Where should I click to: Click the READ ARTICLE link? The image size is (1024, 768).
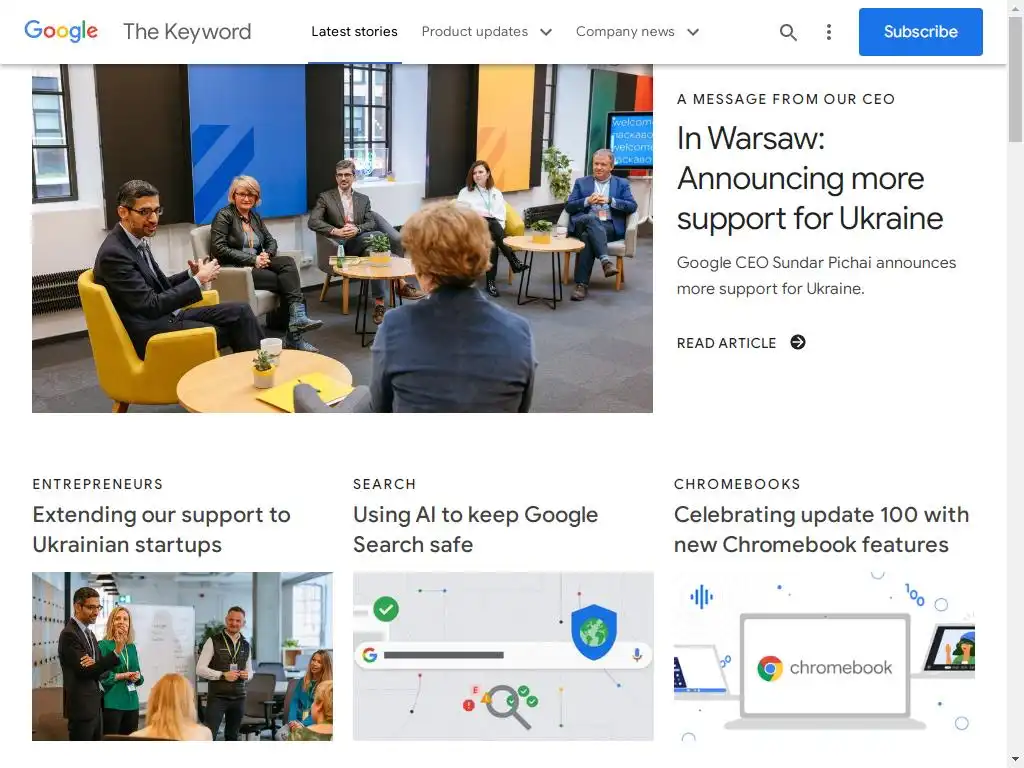(726, 343)
